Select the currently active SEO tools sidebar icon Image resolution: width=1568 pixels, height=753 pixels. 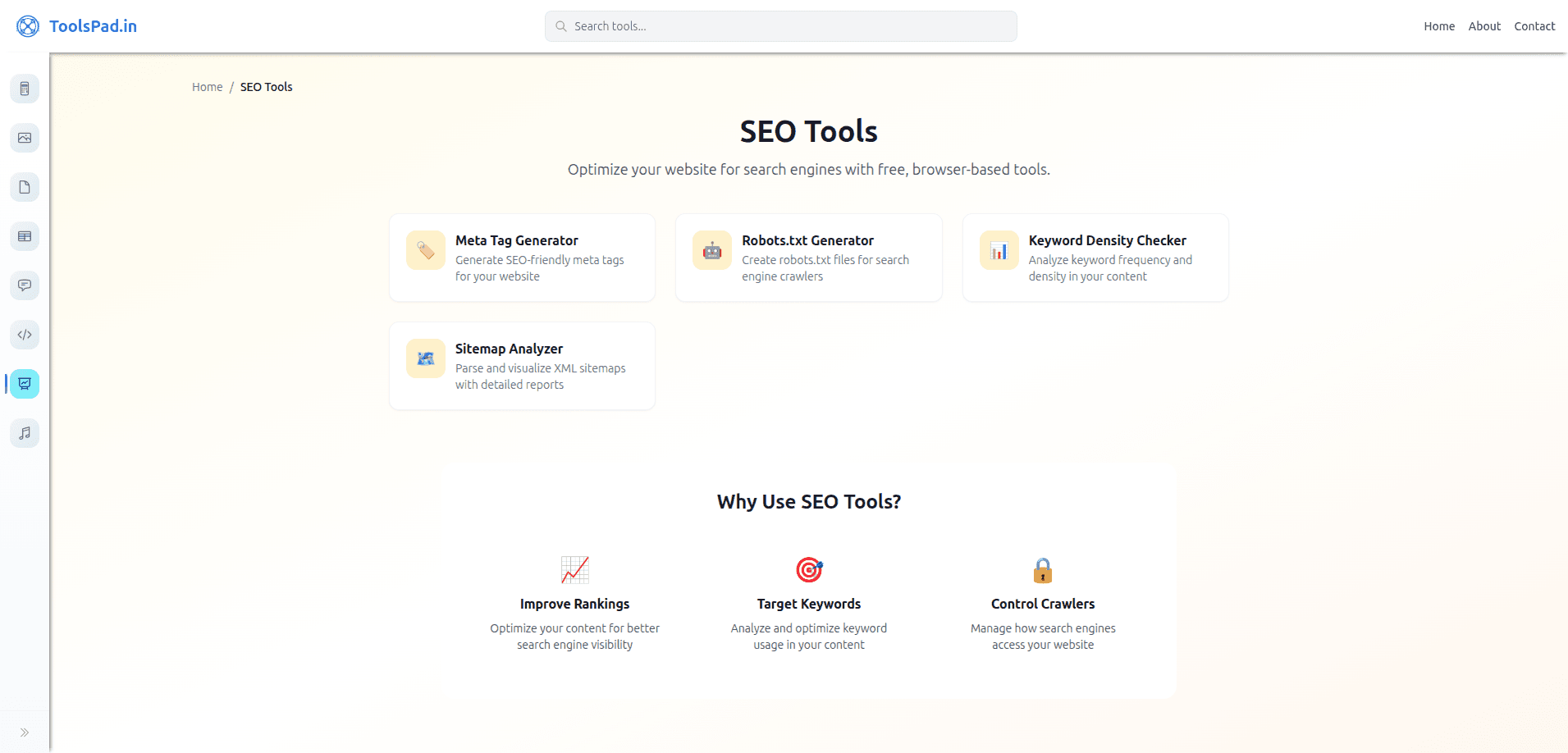point(25,384)
